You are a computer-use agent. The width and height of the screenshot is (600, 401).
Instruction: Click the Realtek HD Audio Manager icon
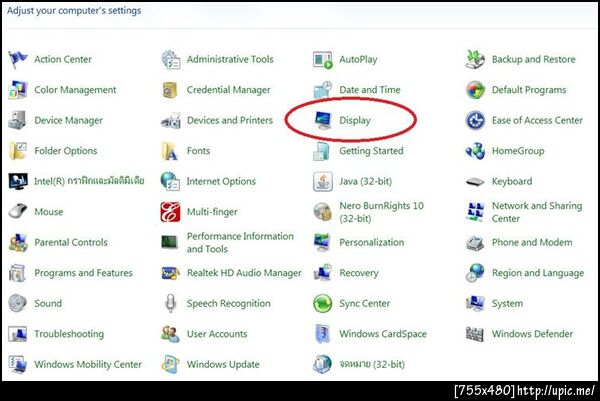170,273
